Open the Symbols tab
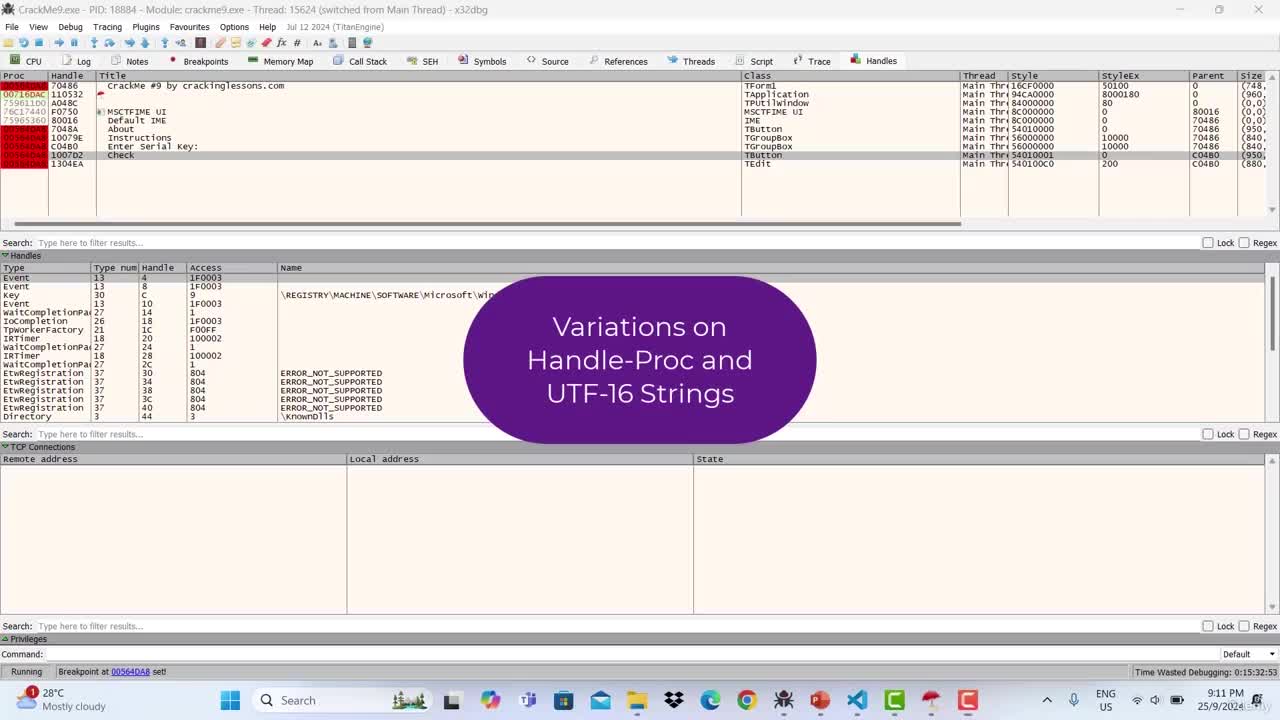 click(482, 61)
